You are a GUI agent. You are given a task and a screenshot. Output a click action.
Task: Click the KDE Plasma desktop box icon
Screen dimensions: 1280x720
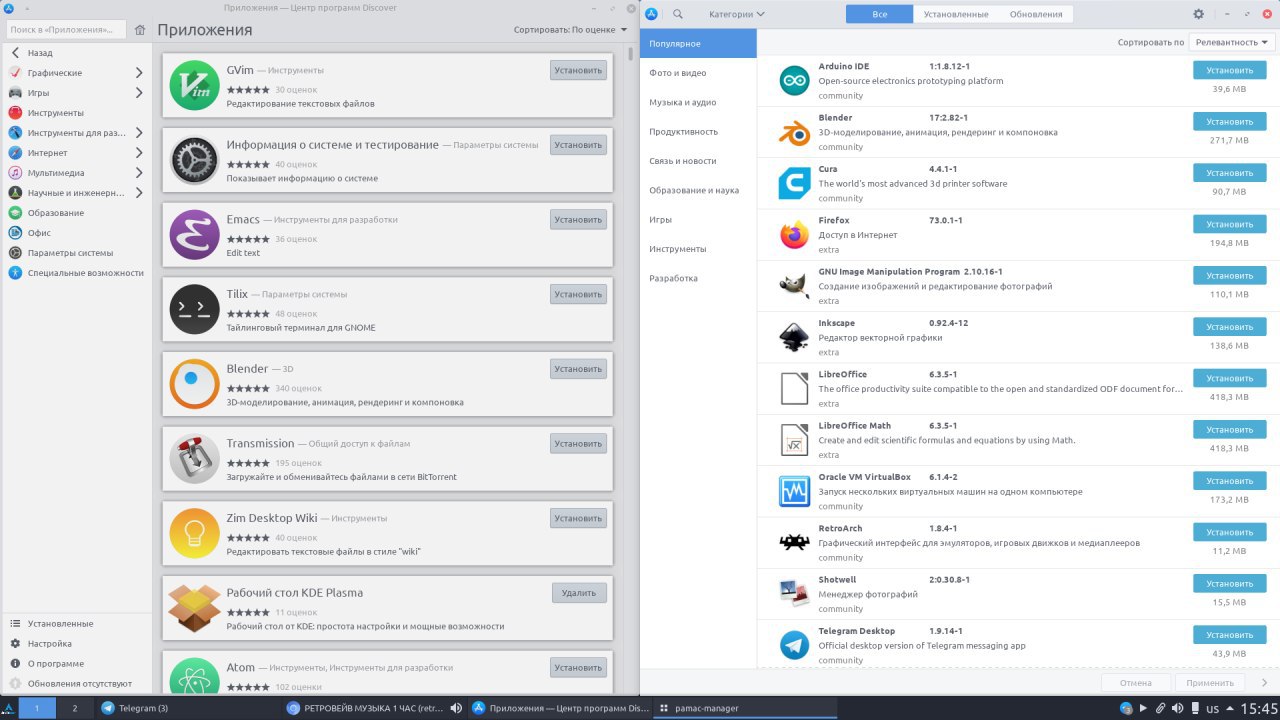[x=194, y=608]
